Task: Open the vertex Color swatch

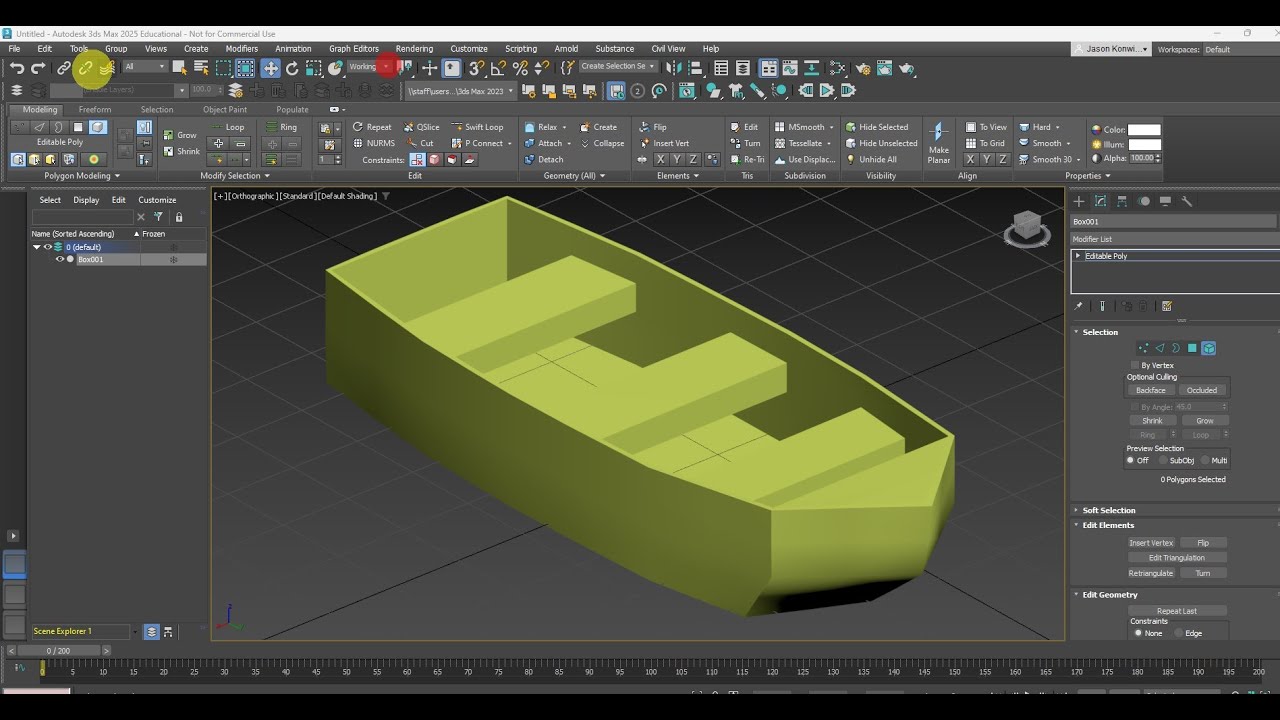Action: coord(1144,130)
